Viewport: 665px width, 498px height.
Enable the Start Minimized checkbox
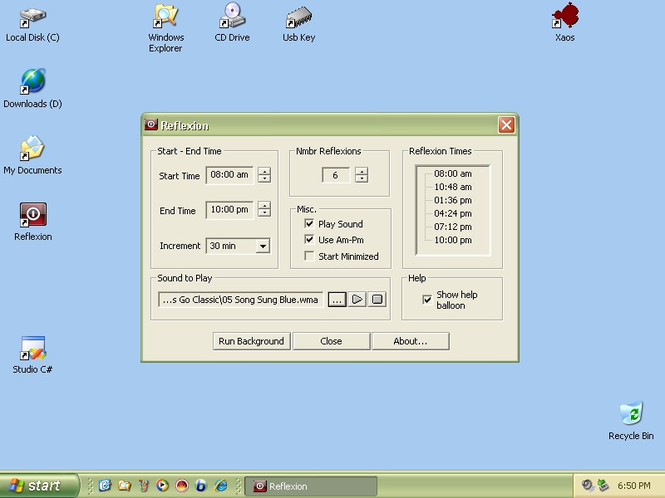tap(309, 256)
